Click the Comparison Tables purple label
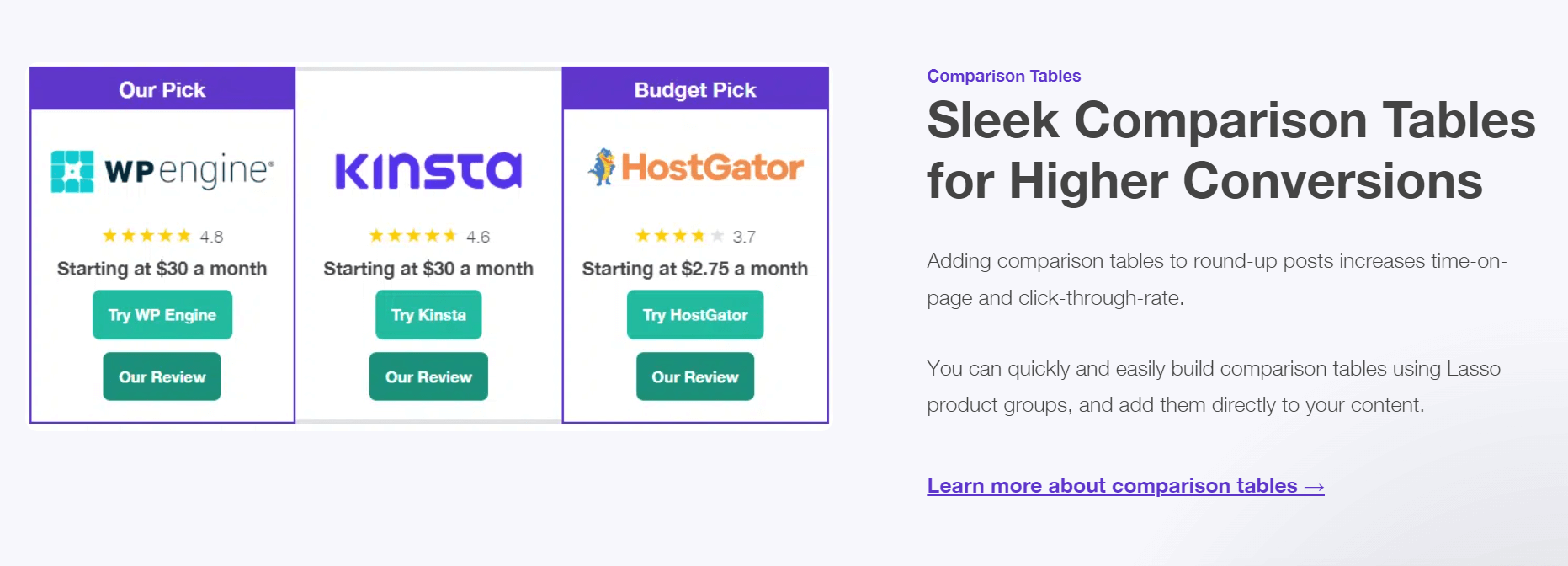The width and height of the screenshot is (1568, 566). [x=1003, y=76]
